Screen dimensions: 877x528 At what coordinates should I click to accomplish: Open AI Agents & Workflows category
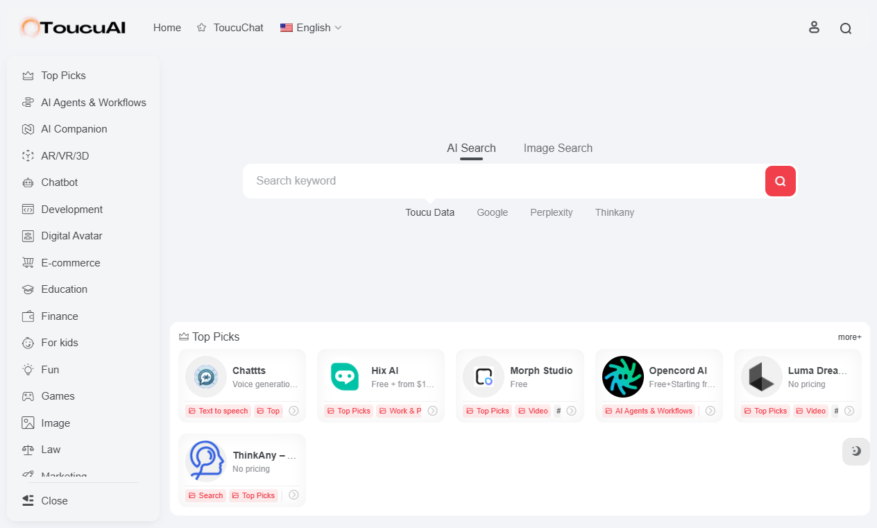point(84,102)
